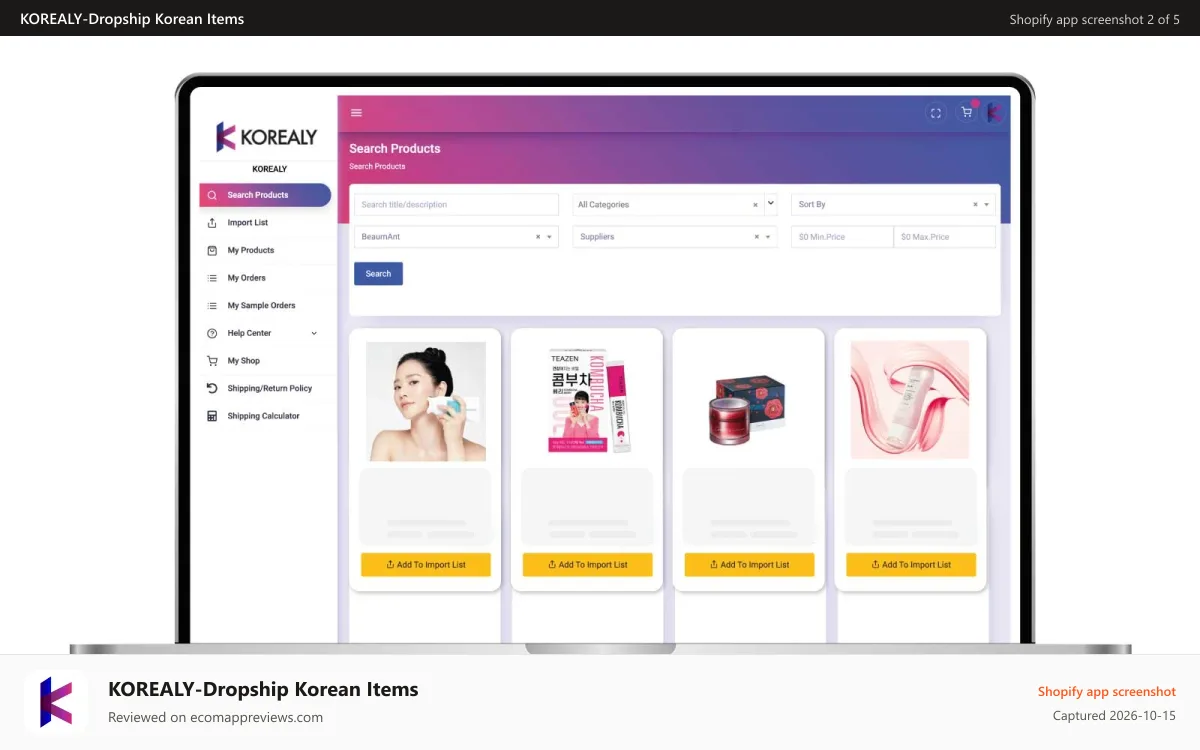This screenshot has width=1200, height=750.
Task: Click the KOREALY store name under logo
Action: point(269,169)
